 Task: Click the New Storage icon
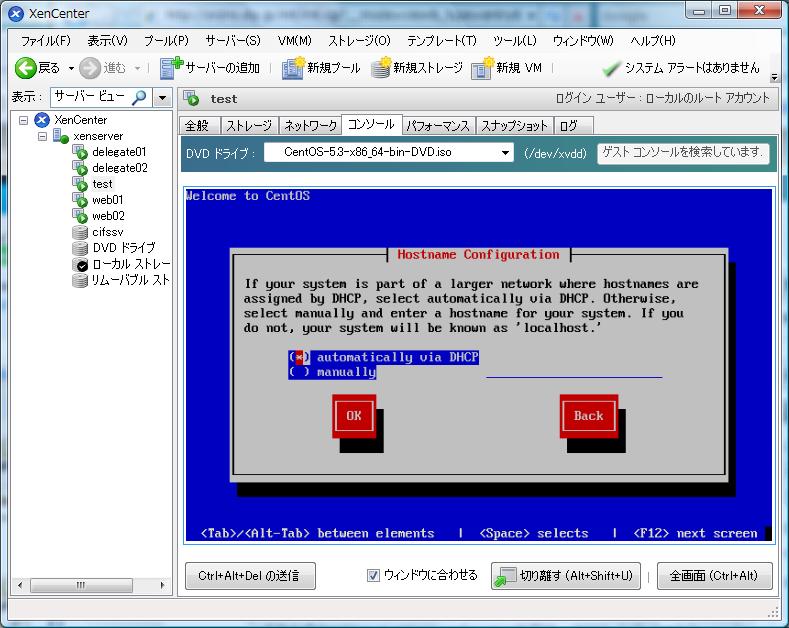tap(381, 67)
